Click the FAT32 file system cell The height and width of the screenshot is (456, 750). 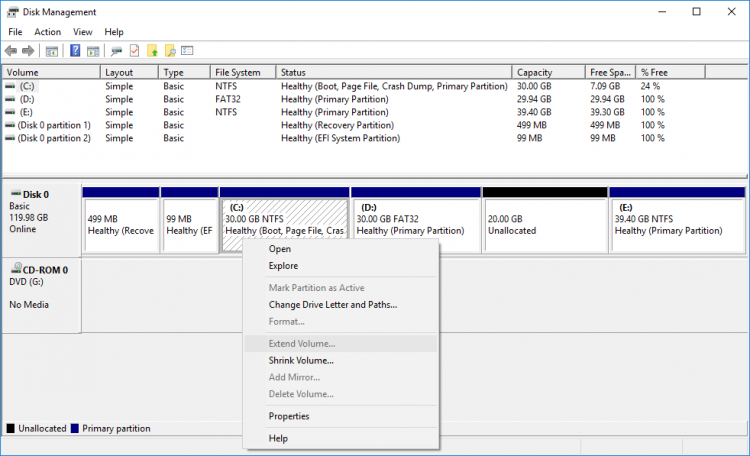click(228, 99)
